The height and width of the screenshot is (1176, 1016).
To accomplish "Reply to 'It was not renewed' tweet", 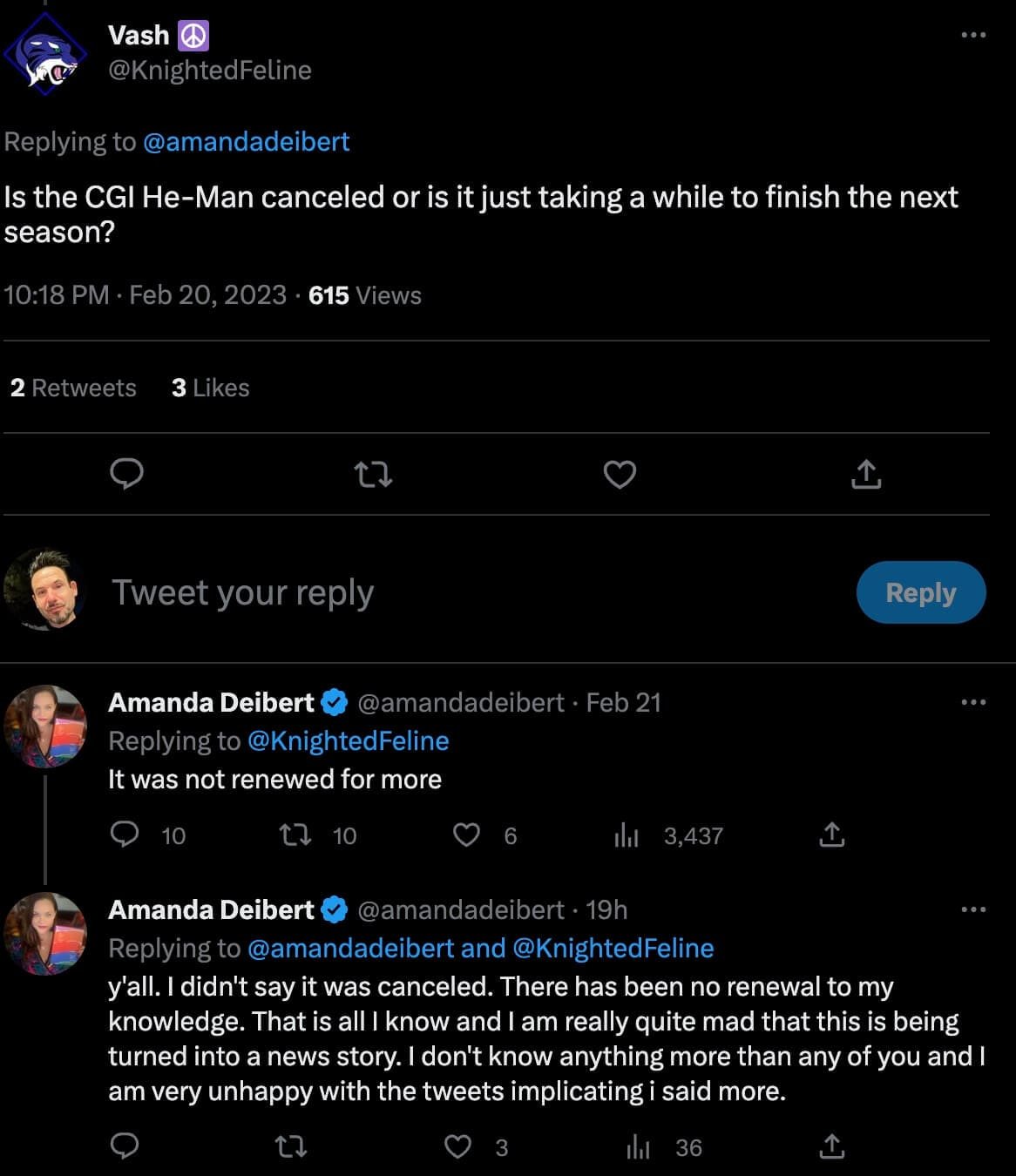I will point(125,835).
